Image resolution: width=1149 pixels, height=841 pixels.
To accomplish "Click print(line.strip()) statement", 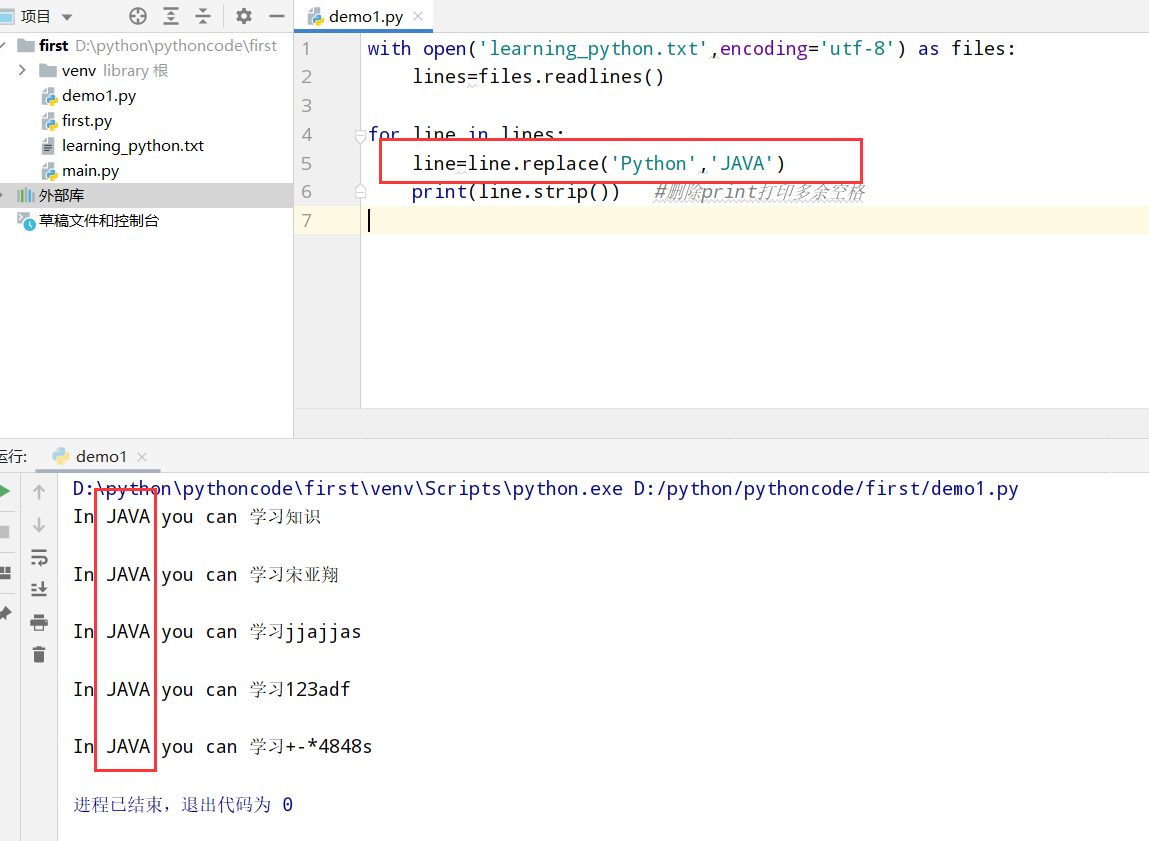I will [515, 192].
